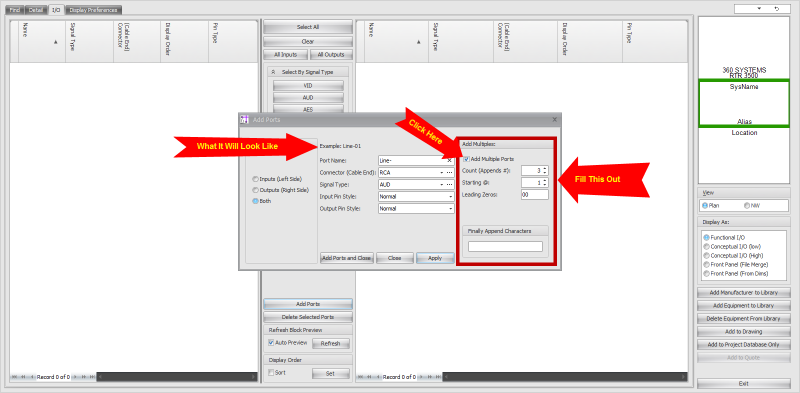Screen dimensions: 800x393
Task: Click the Add Ports and Close button
Action: 347,258
